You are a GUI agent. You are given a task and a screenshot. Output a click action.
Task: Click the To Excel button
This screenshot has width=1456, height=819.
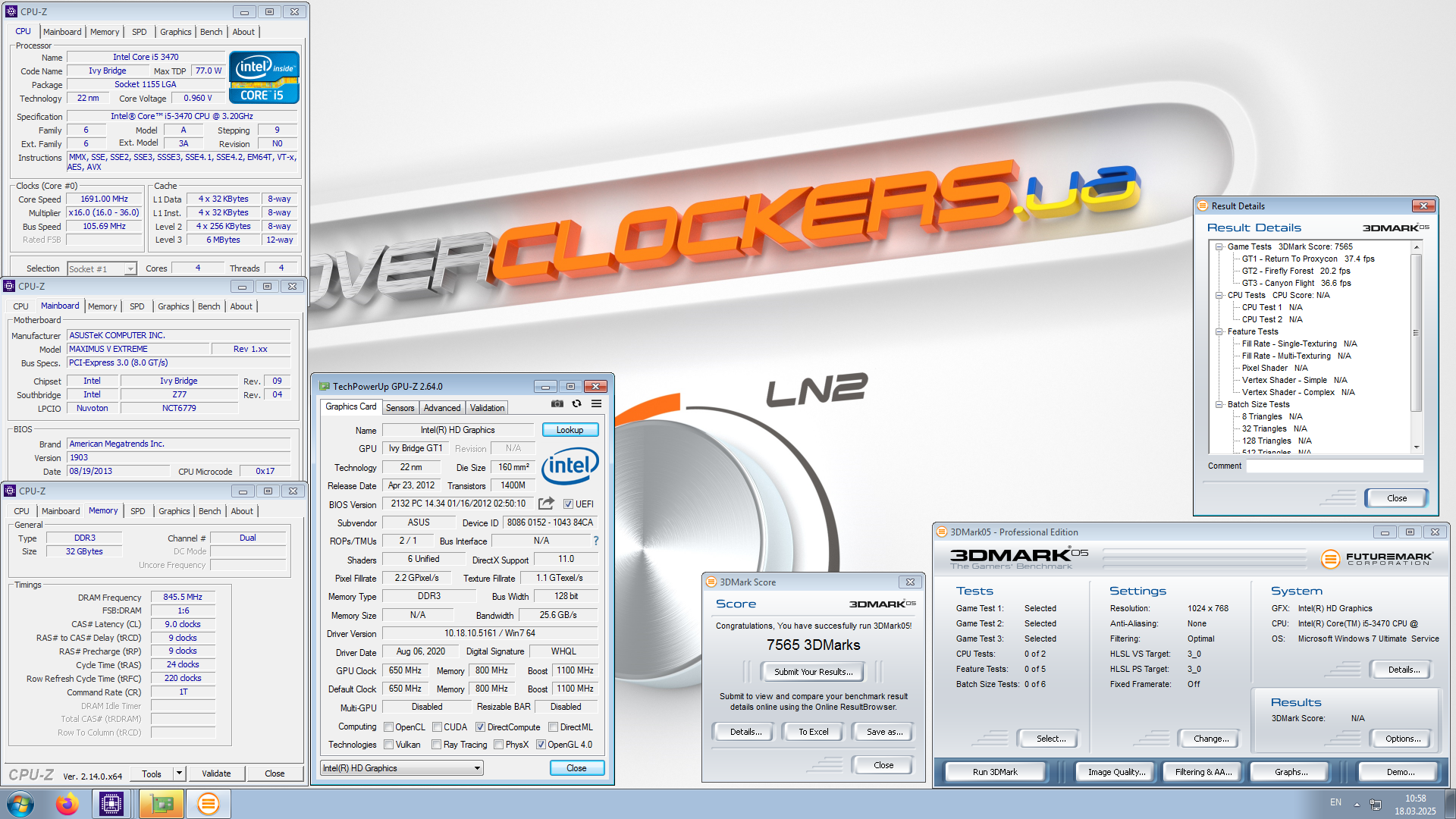813,732
